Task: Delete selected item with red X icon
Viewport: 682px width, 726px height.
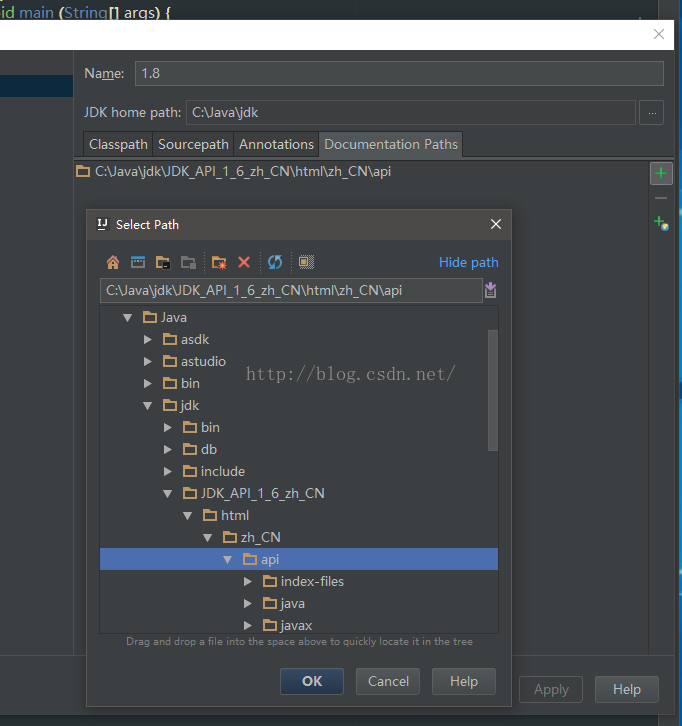Action: 244,263
